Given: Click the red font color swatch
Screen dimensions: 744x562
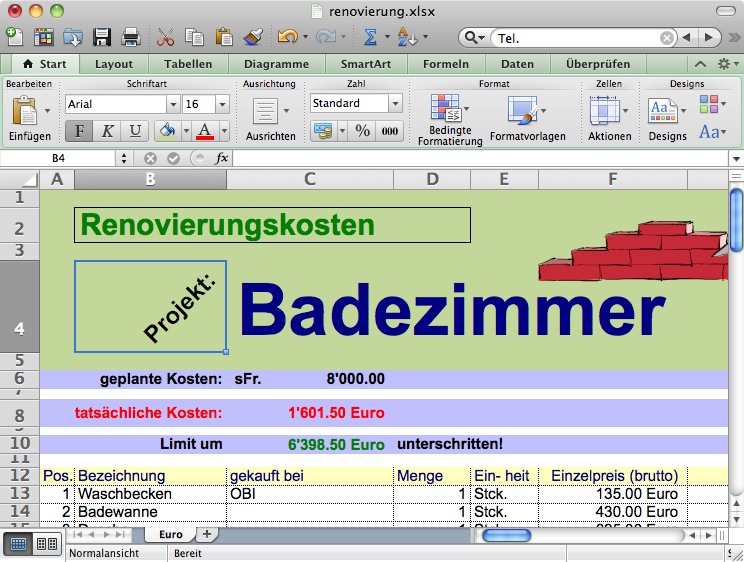Looking at the screenshot, I should (205, 131).
